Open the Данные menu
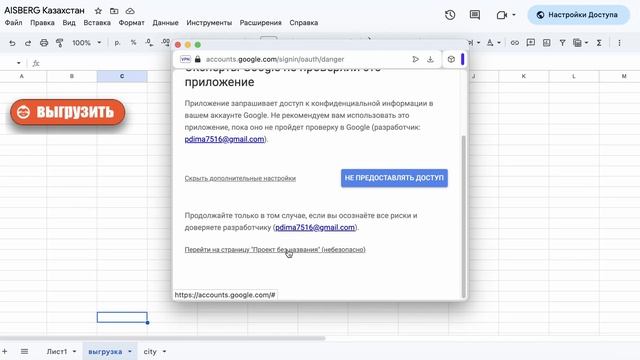The height and width of the screenshot is (360, 640). pos(165,23)
